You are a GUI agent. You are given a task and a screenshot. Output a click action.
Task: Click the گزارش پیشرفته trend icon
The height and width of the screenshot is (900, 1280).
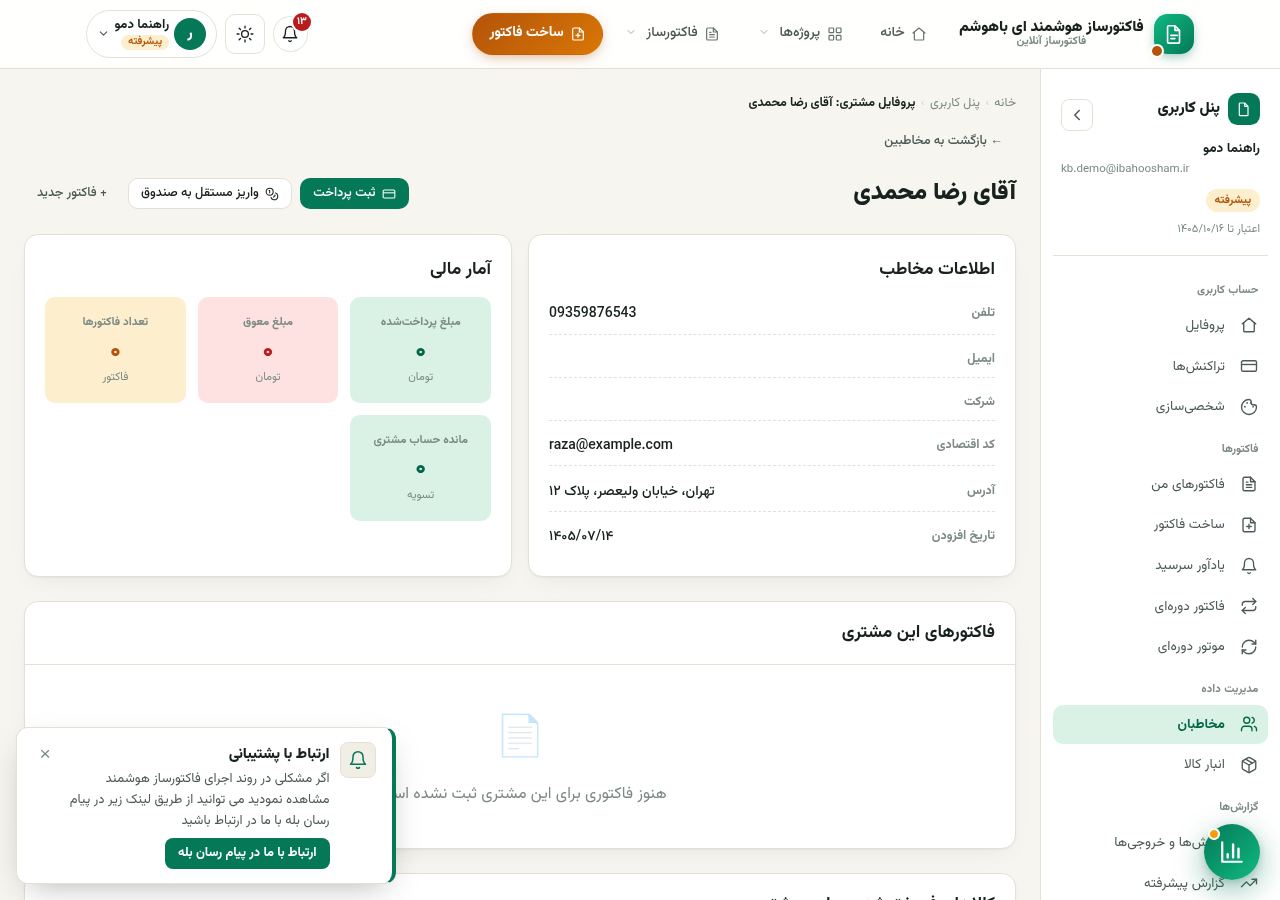[x=1249, y=883]
